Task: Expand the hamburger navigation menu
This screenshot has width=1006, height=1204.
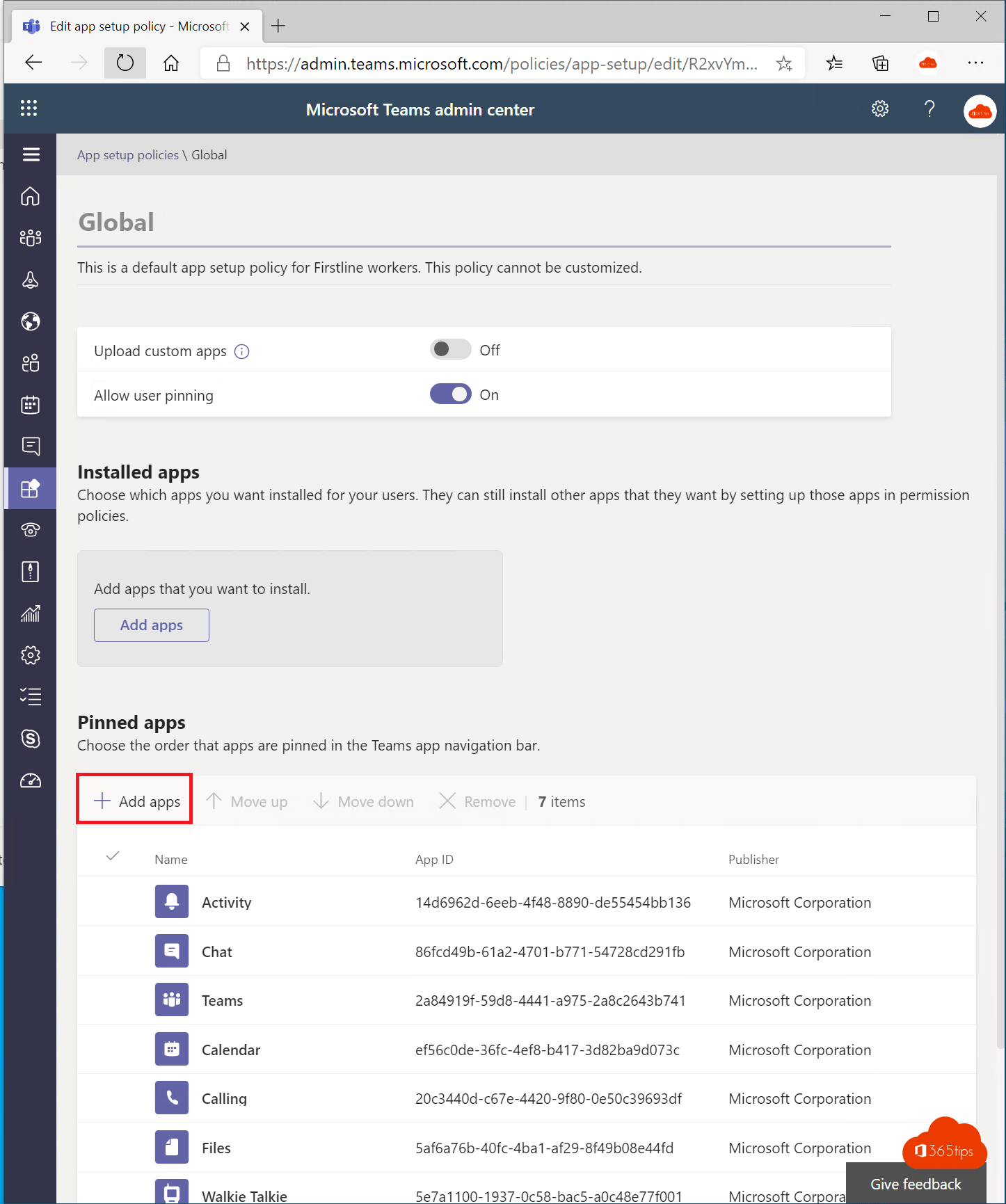Action: click(x=31, y=154)
